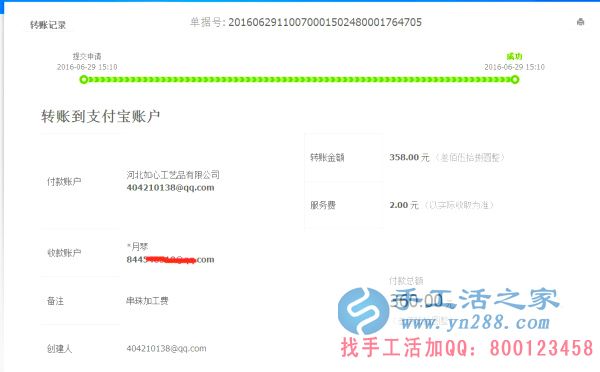The height and width of the screenshot is (372, 600).
Task: Click the payer company name 河北如心工艺品有限公司
Action: (173, 175)
